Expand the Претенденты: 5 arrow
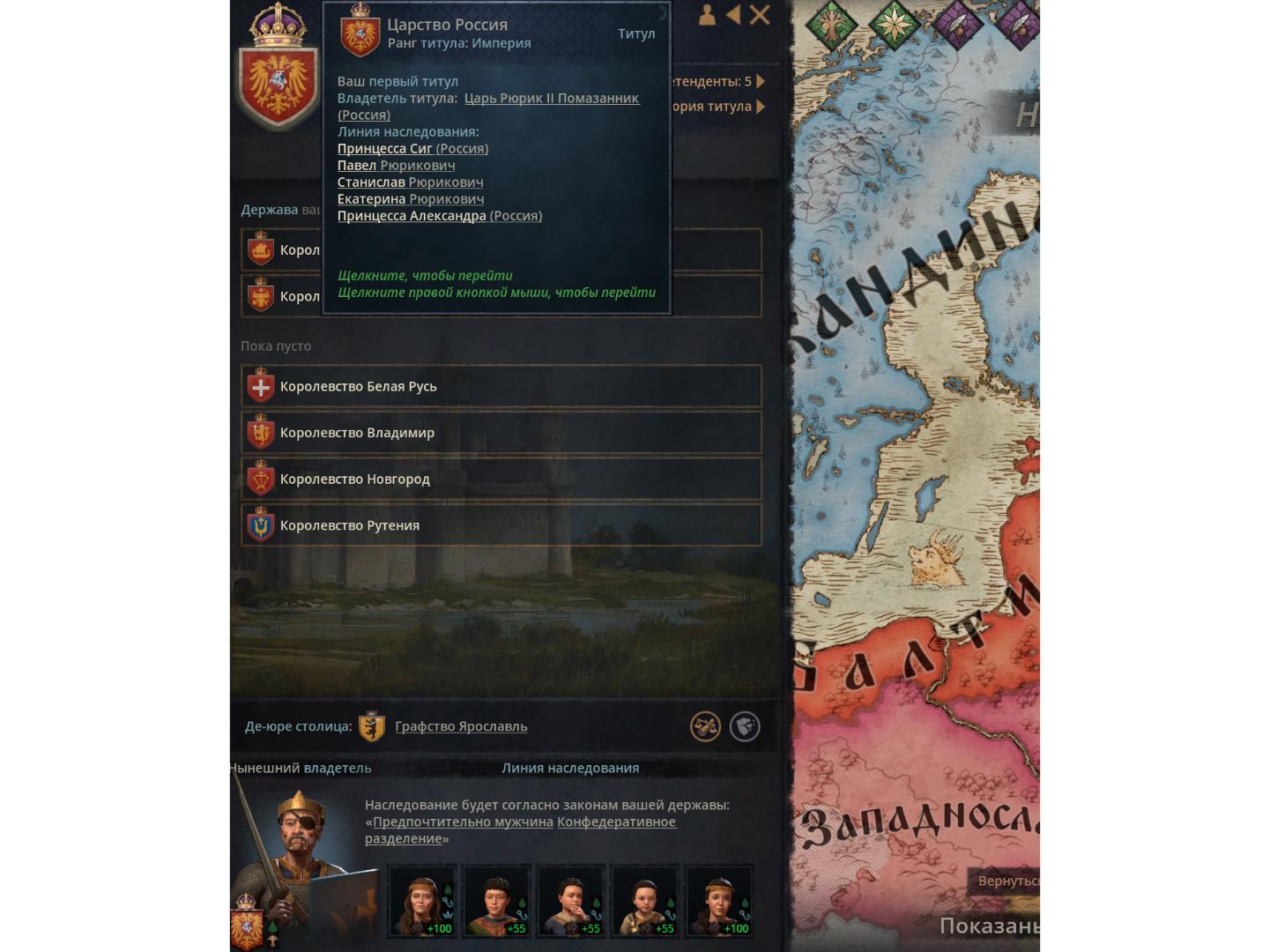This screenshot has height=952, width=1270. coord(760,81)
